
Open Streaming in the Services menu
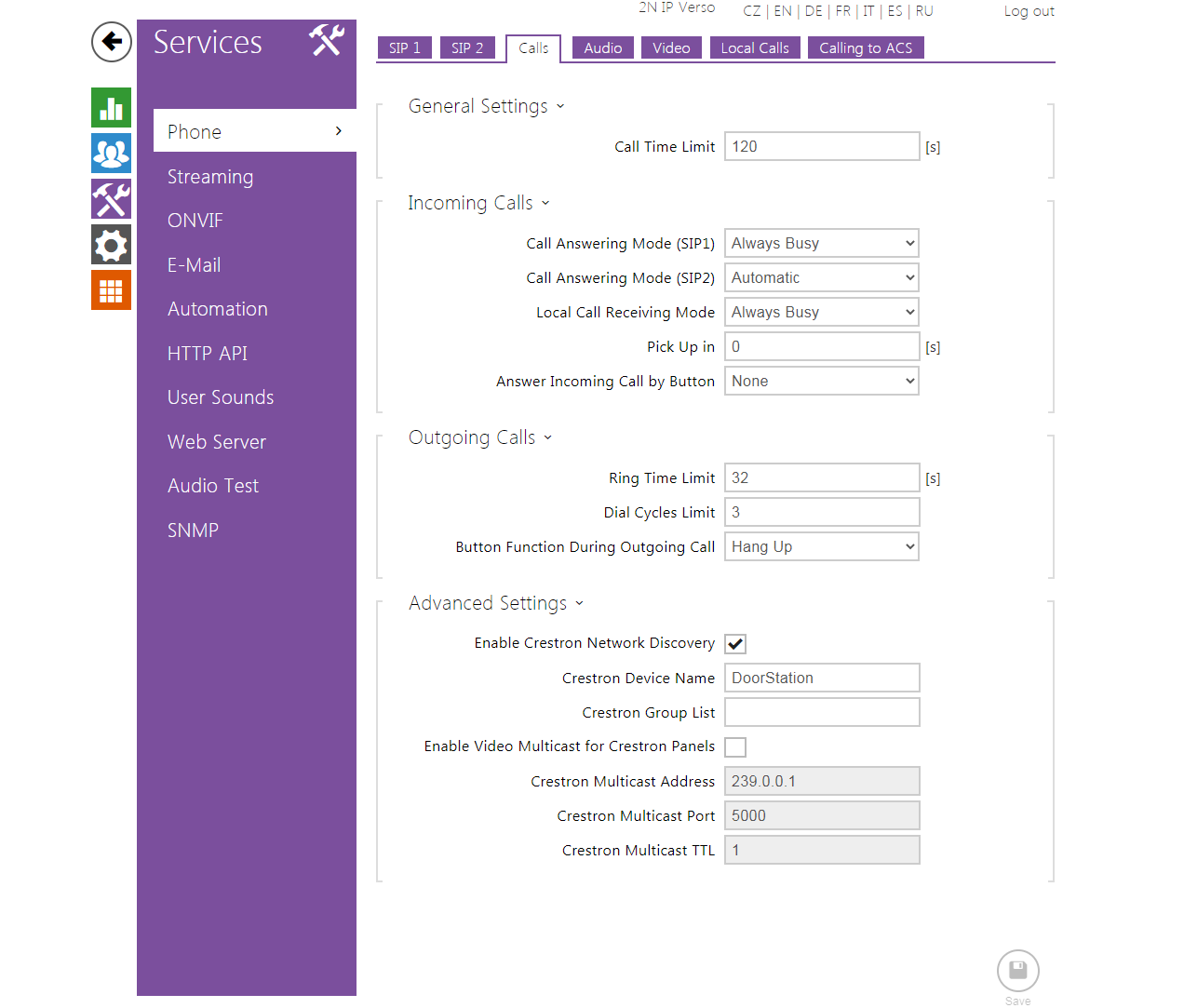[210, 177]
